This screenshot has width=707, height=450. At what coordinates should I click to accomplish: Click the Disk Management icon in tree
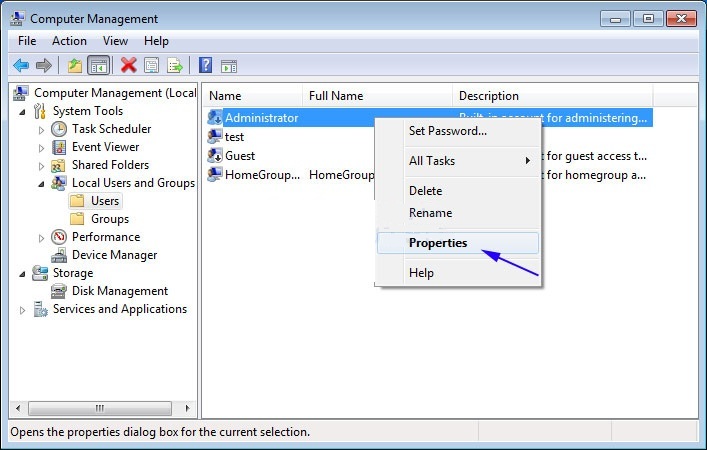pyautogui.click(x=59, y=291)
